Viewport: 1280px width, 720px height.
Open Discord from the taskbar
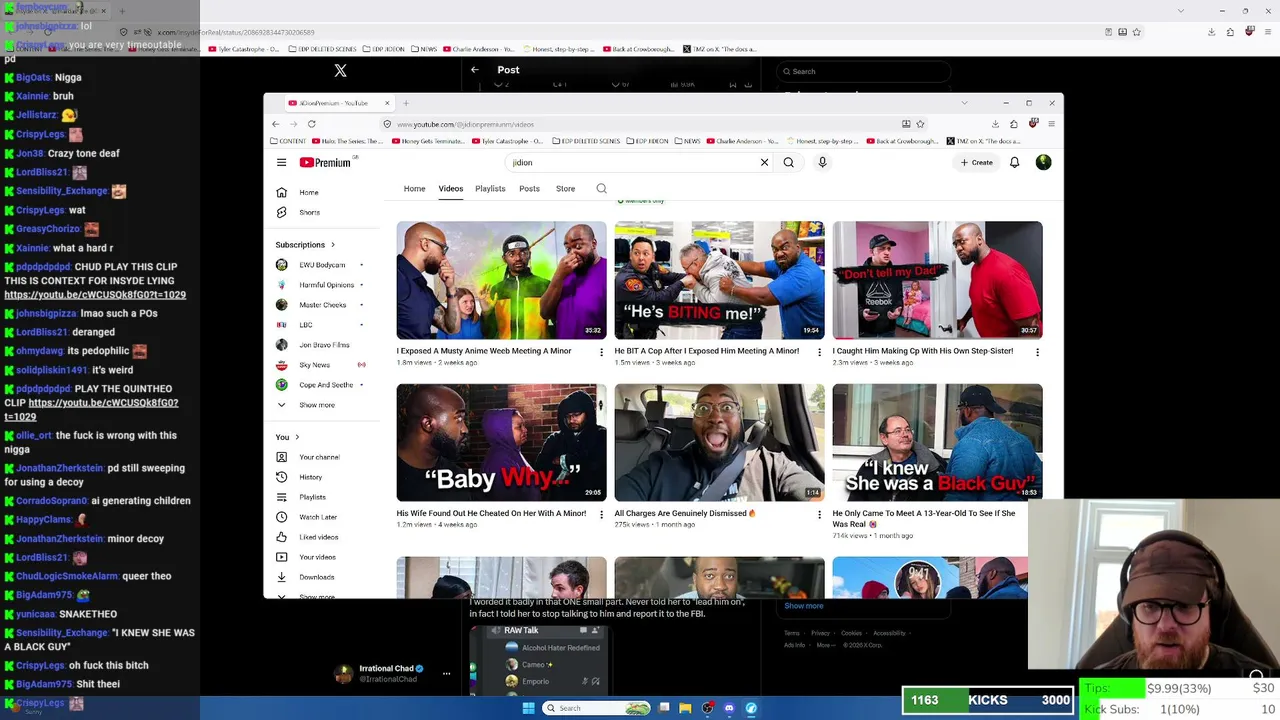(x=729, y=708)
